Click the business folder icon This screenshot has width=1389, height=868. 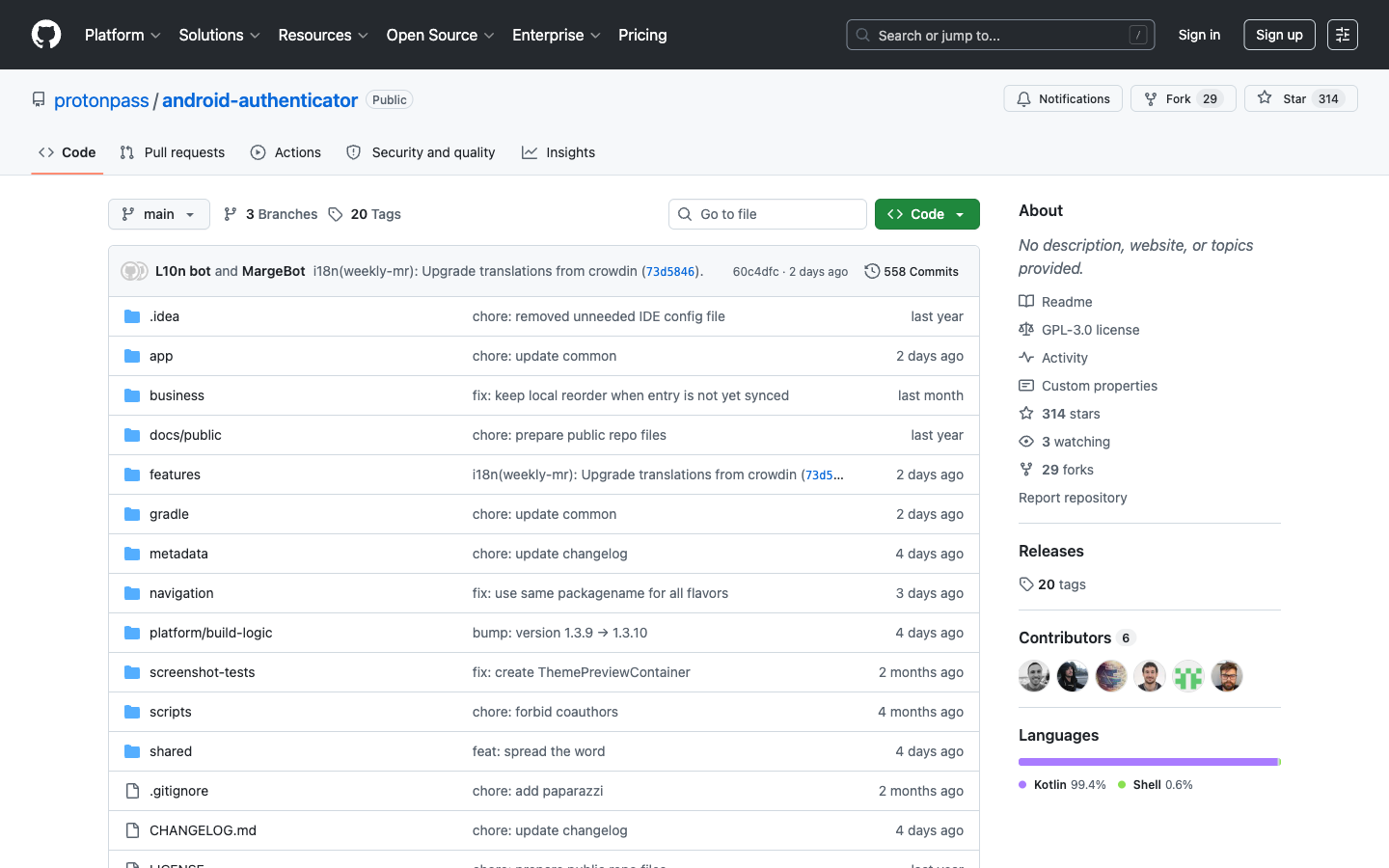pyautogui.click(x=132, y=395)
